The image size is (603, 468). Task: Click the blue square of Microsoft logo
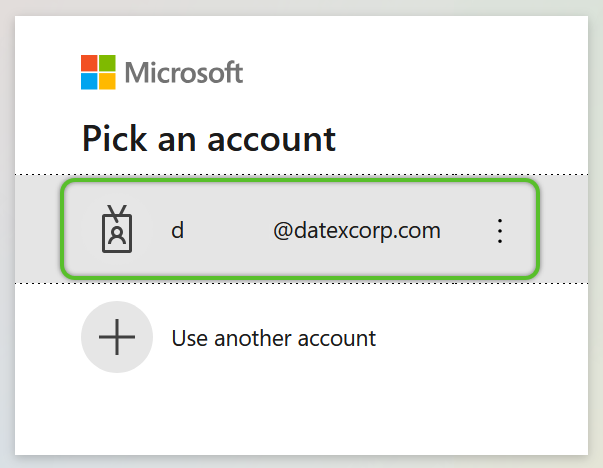point(89,82)
